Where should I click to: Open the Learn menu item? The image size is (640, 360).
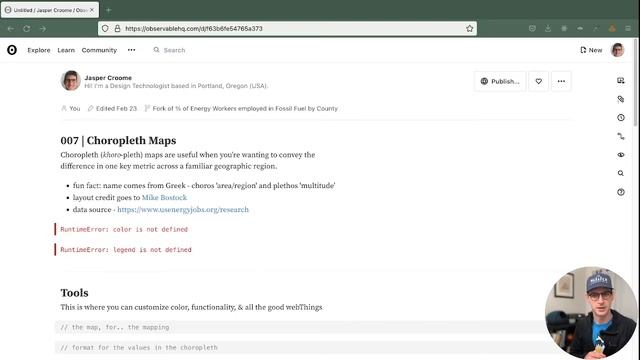click(x=66, y=50)
